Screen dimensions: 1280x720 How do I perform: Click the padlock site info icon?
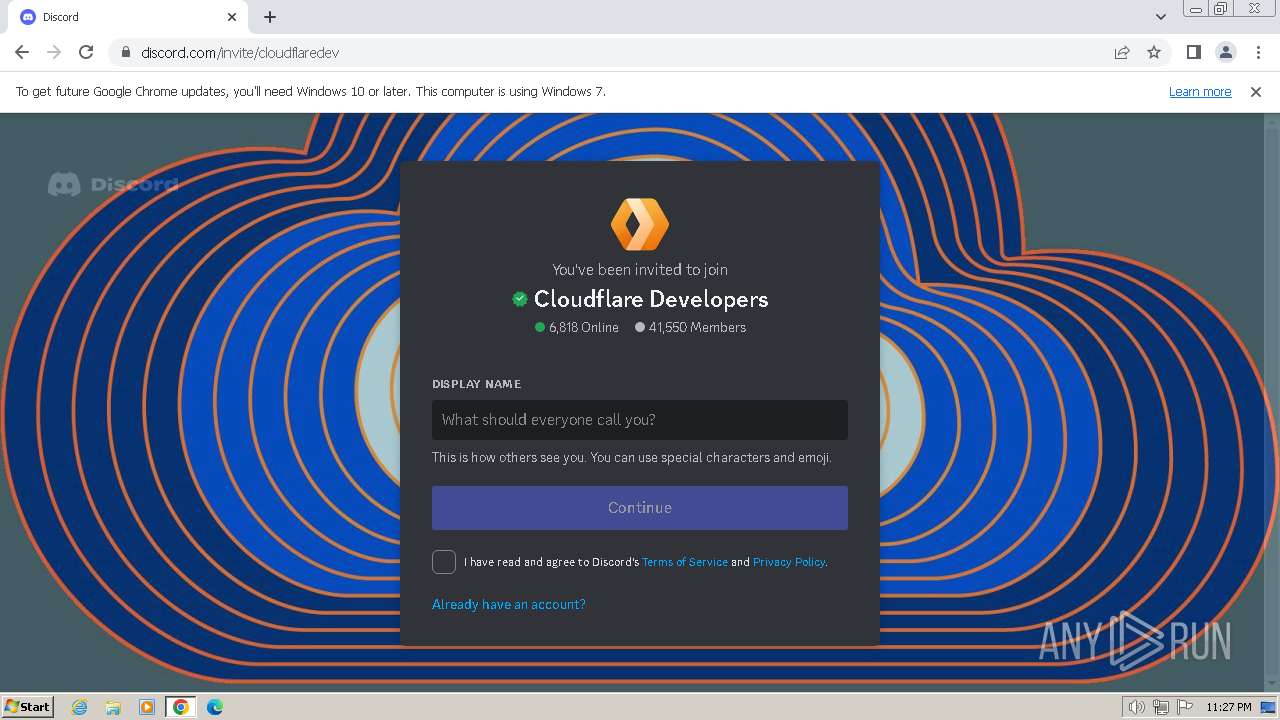(125, 52)
